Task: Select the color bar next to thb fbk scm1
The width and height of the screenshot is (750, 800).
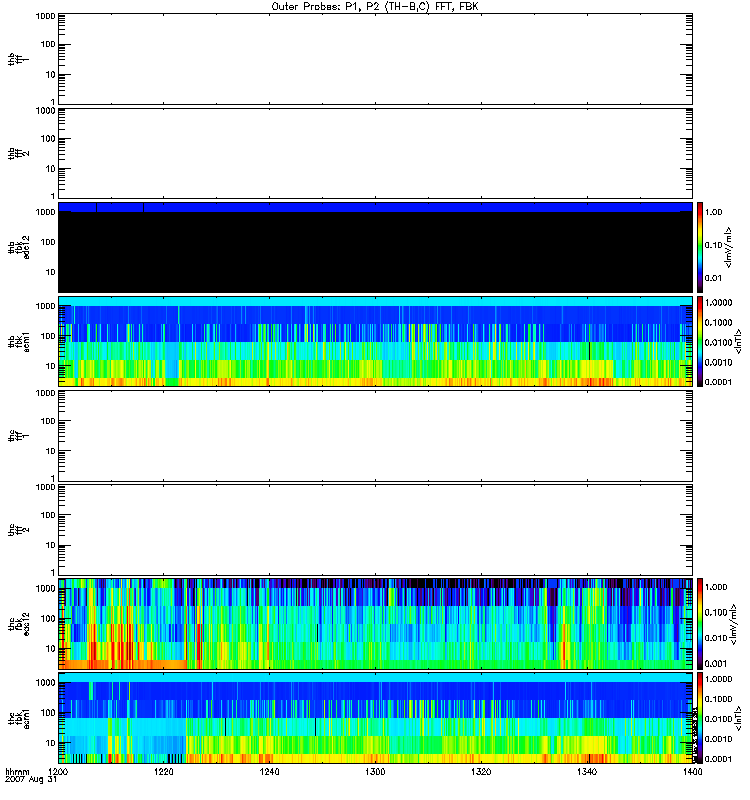Action: (x=703, y=340)
